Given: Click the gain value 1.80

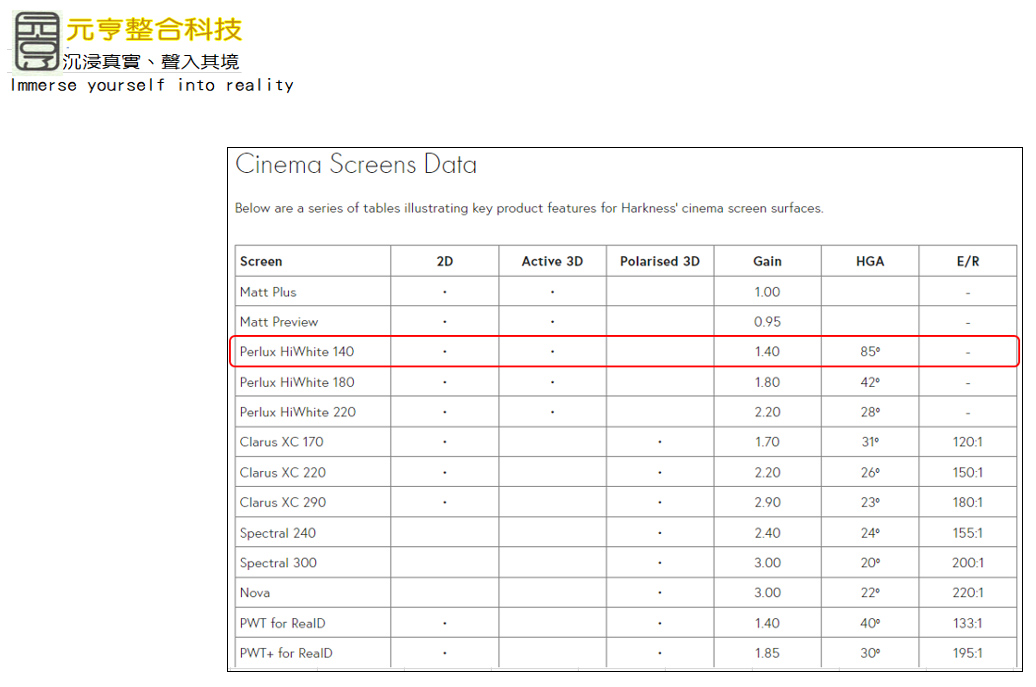Looking at the screenshot, I should [767, 382].
